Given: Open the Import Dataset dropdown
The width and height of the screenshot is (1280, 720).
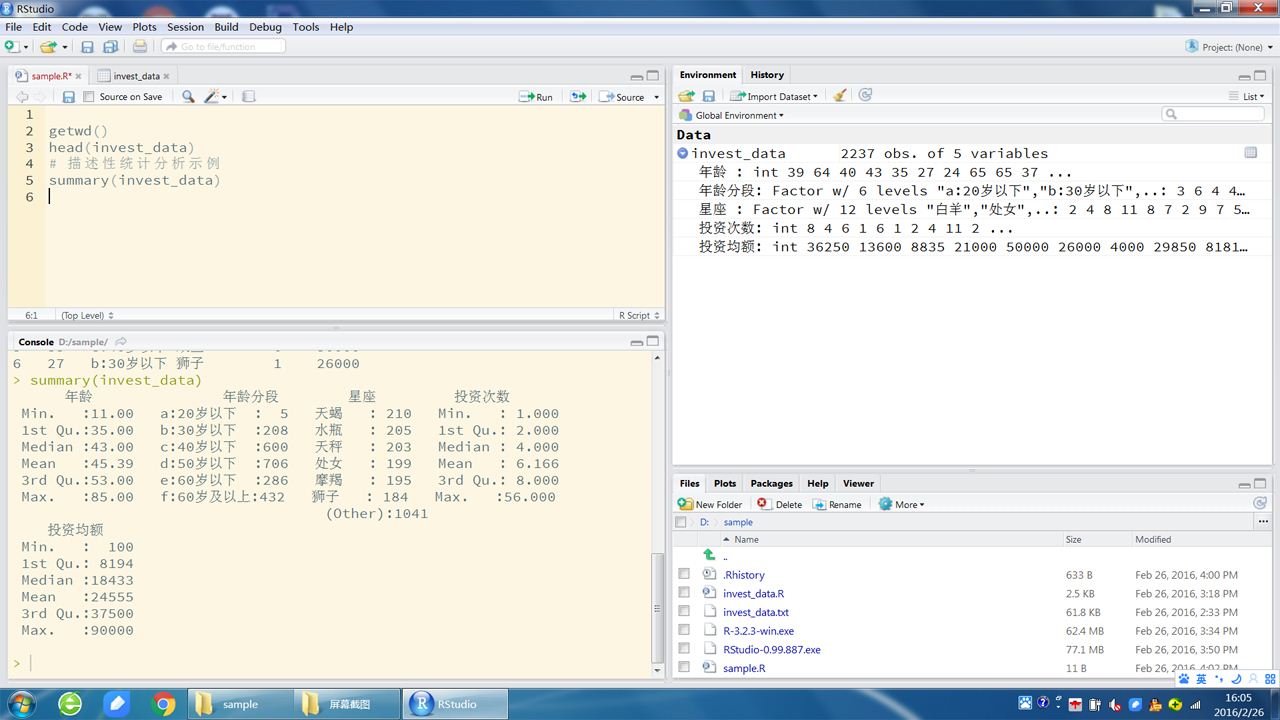Looking at the screenshot, I should [x=774, y=96].
